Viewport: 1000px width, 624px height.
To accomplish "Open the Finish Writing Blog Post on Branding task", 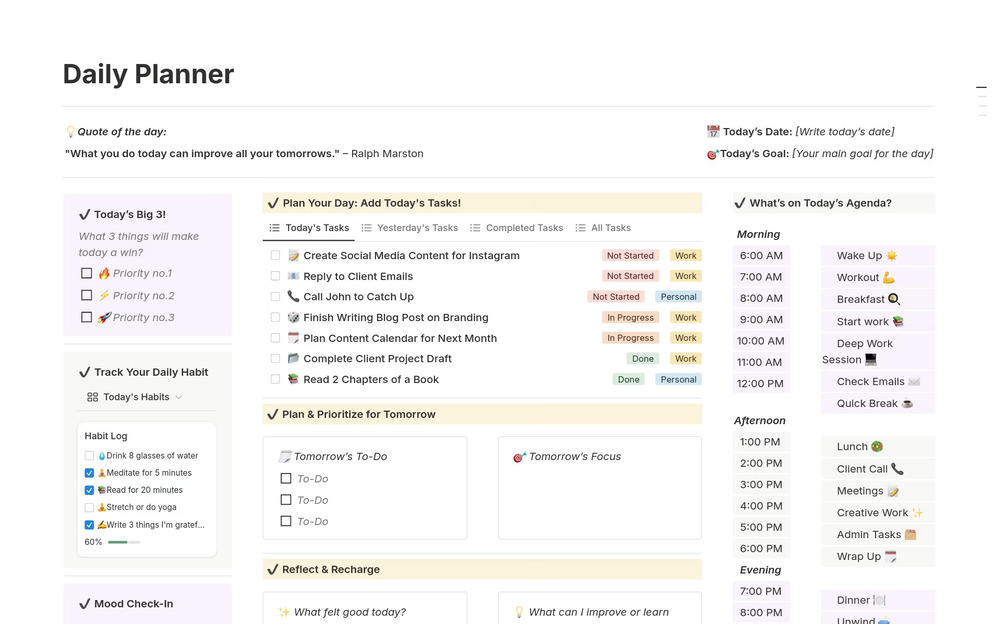I will [396, 317].
